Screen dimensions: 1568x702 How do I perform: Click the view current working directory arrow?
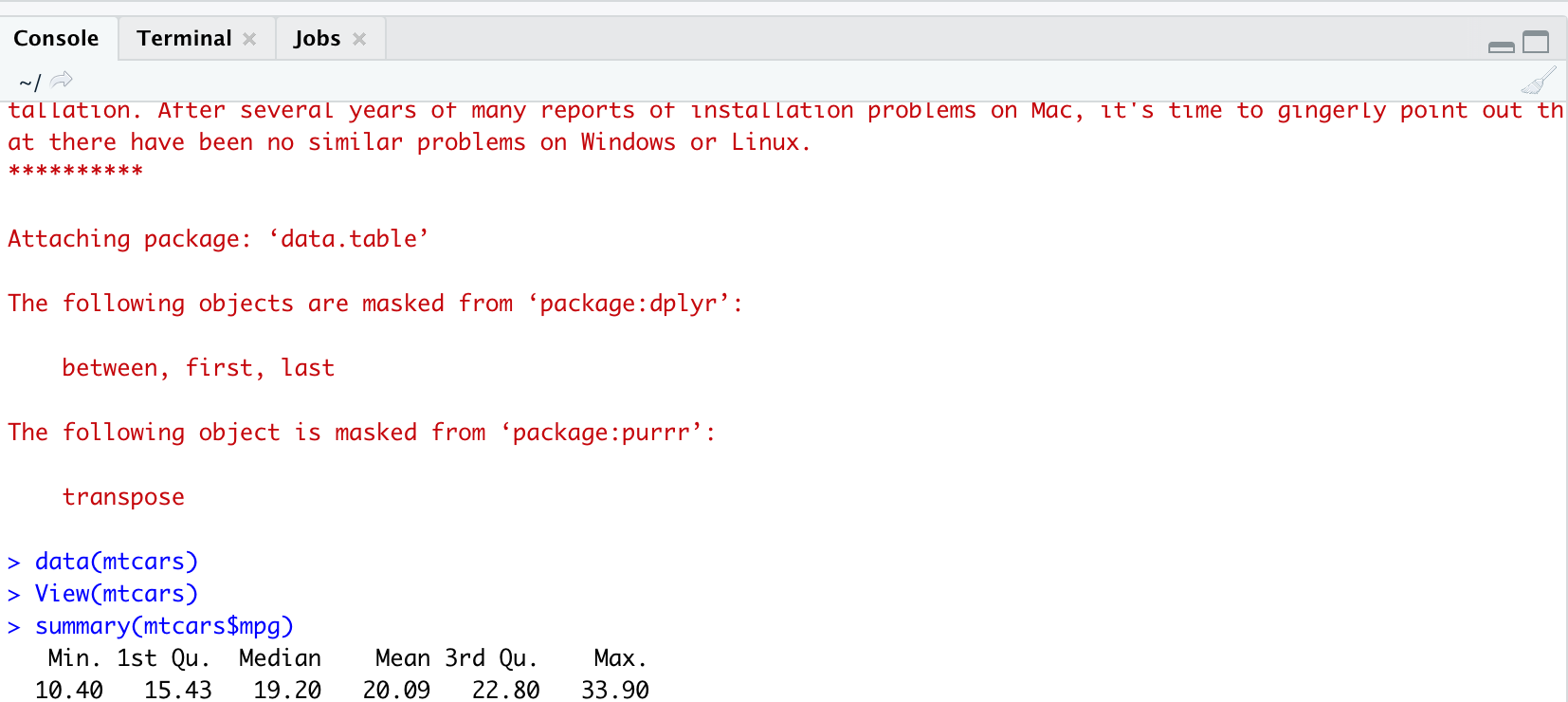62,81
